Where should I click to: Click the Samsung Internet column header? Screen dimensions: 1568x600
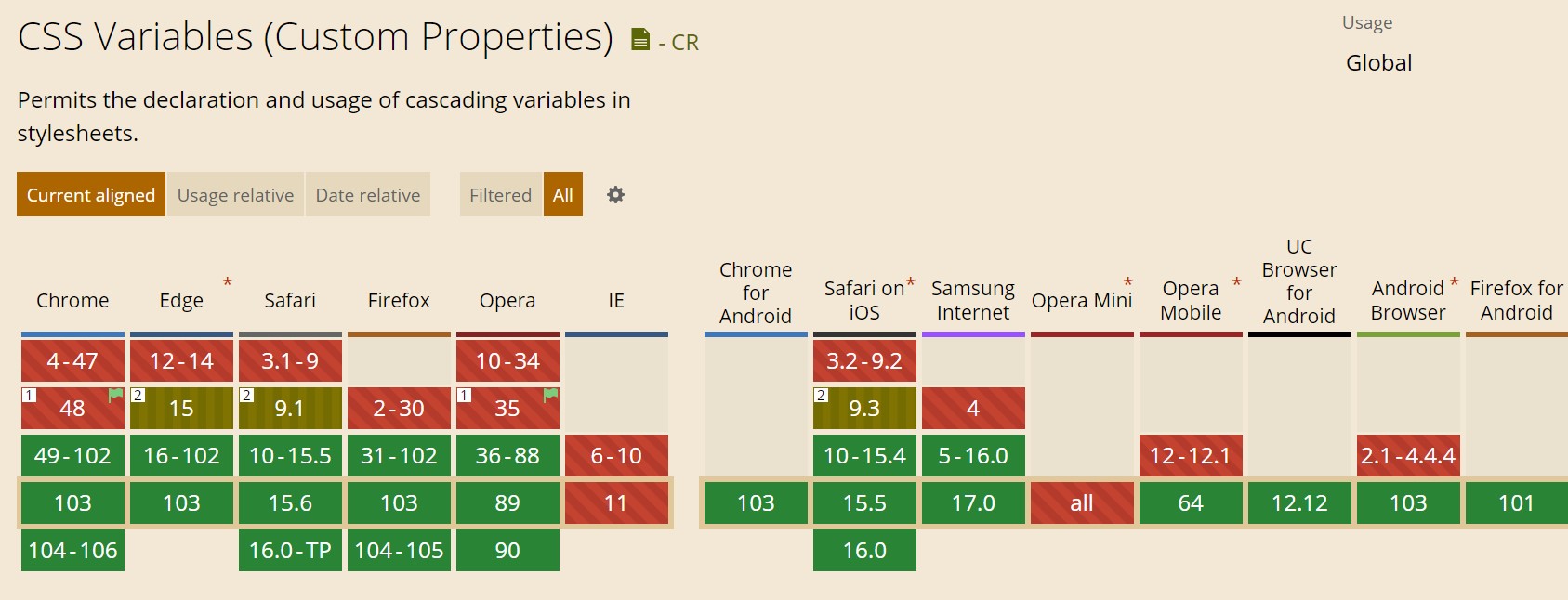973,300
